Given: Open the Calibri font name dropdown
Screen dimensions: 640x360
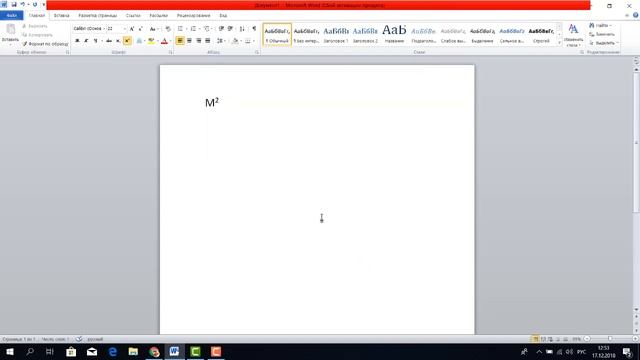Looking at the screenshot, I should 104,29.
